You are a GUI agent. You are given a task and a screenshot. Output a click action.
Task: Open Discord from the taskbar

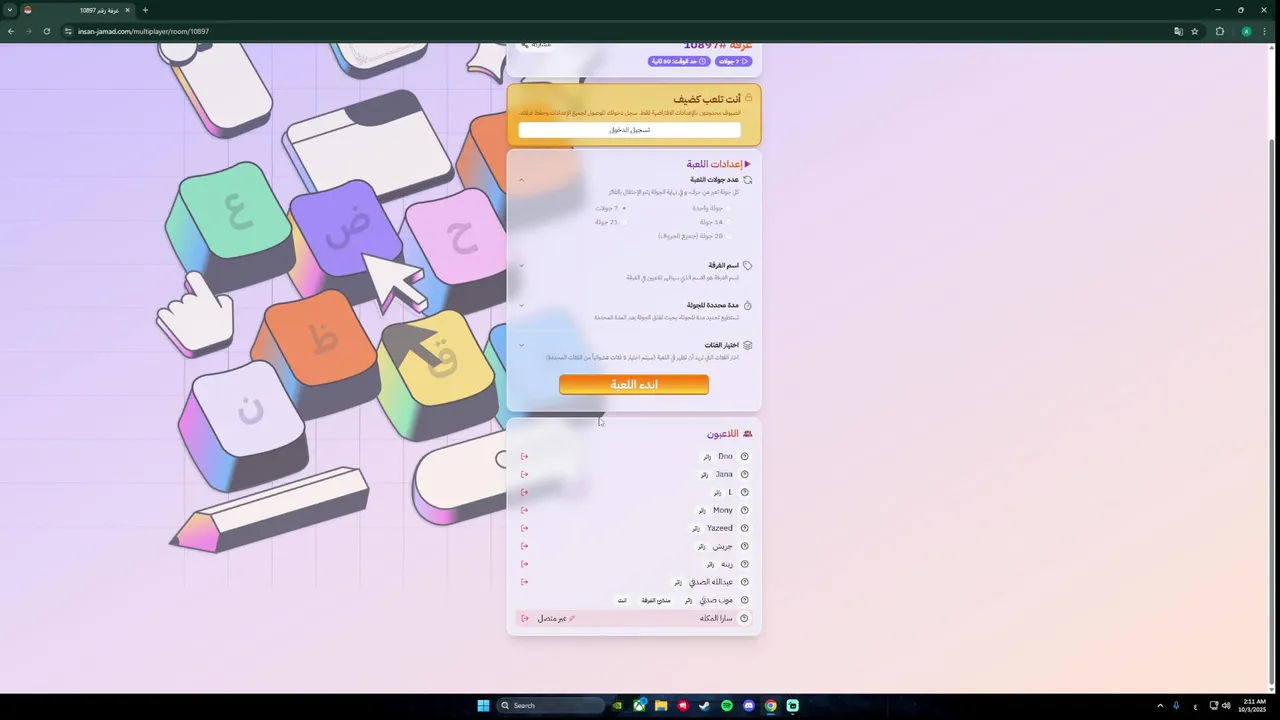pos(749,705)
